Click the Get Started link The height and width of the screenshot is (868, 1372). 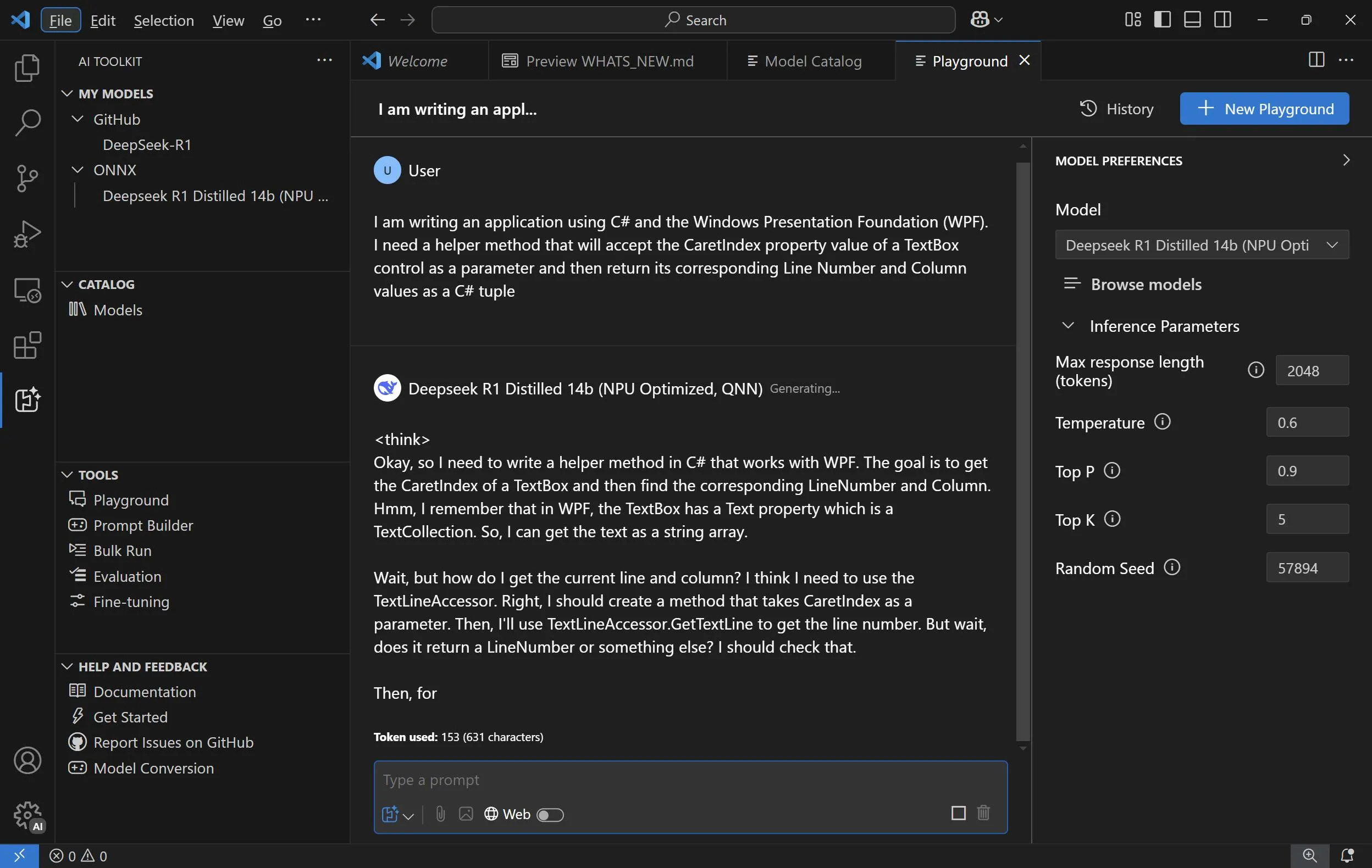(131, 715)
